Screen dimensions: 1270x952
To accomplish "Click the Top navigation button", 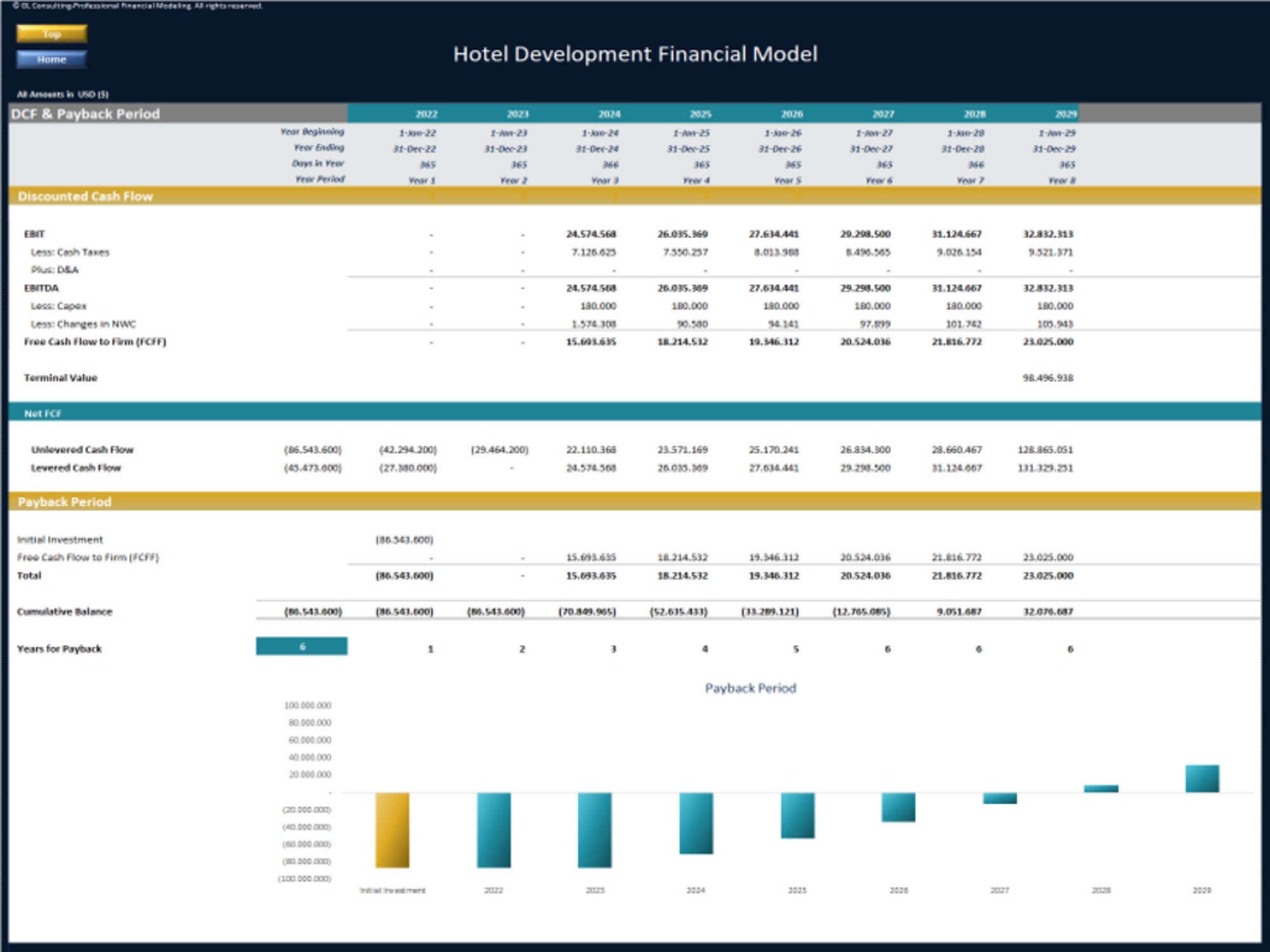I will tap(51, 34).
